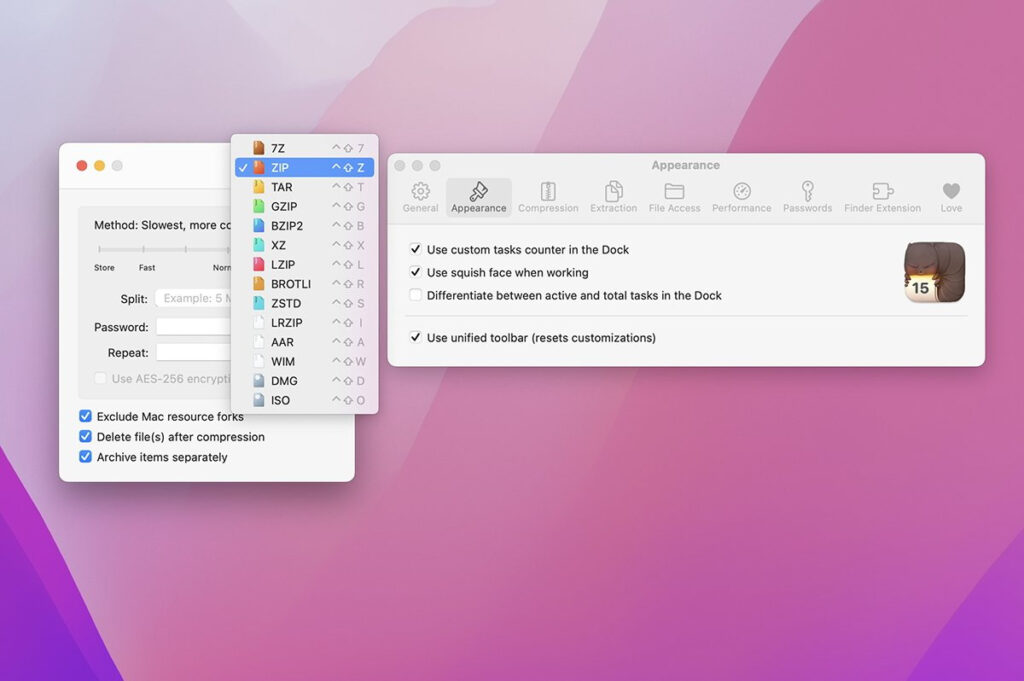This screenshot has width=1024, height=681.
Task: Click the Store mark on the method slider
Action: pos(100,249)
